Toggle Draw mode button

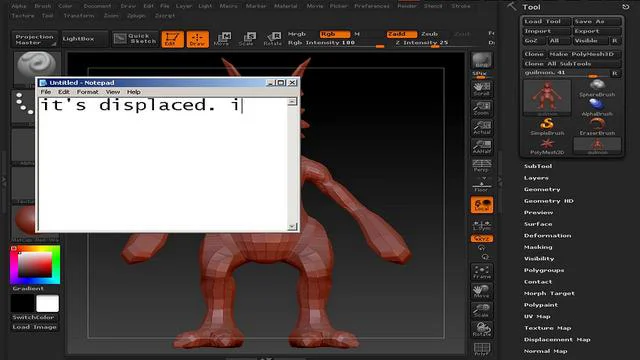(x=198, y=39)
